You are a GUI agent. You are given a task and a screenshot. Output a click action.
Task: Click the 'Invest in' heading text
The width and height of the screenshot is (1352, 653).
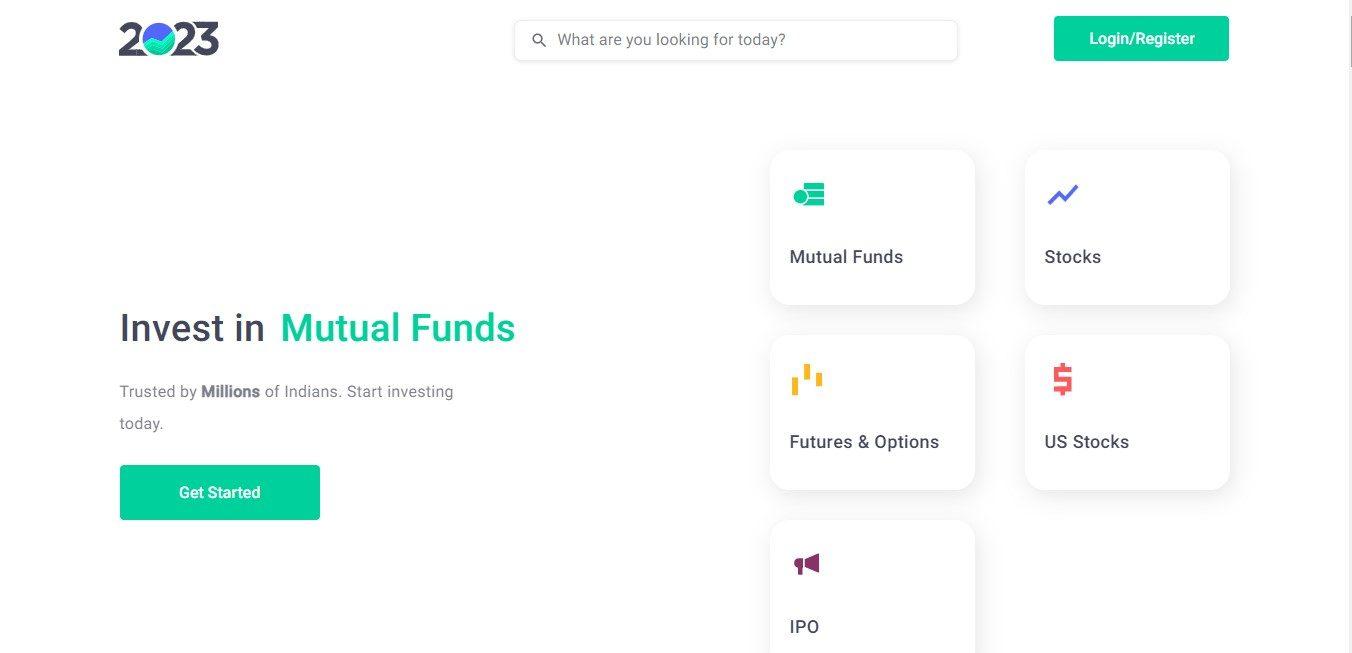click(192, 328)
